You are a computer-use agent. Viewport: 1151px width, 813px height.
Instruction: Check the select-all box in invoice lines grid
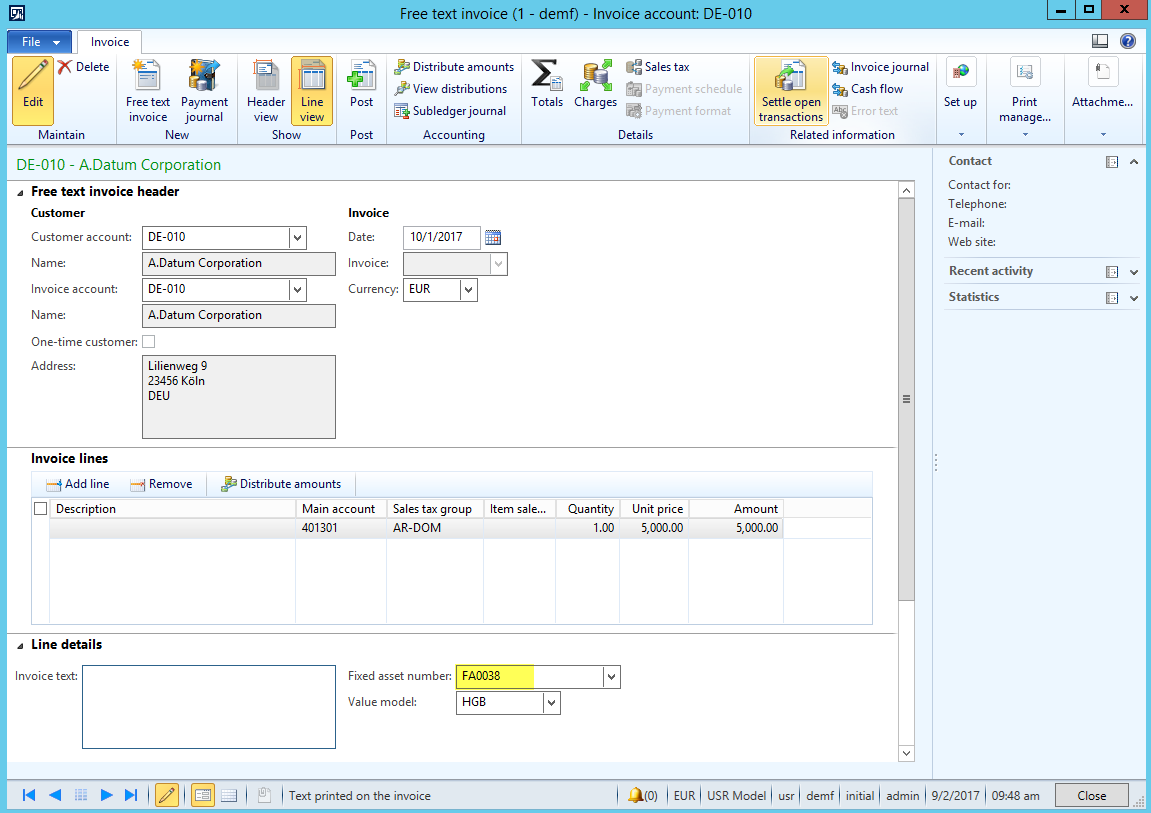41,509
